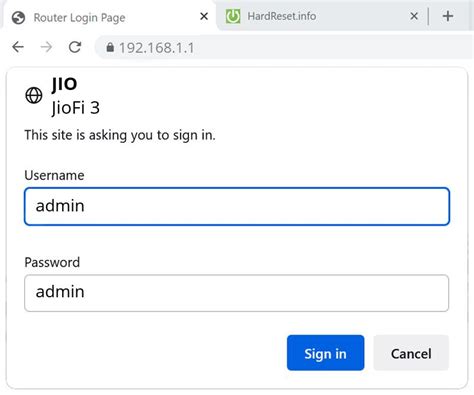Go back to the previous page
Screen dimensions: 474x395
[x=18, y=47]
